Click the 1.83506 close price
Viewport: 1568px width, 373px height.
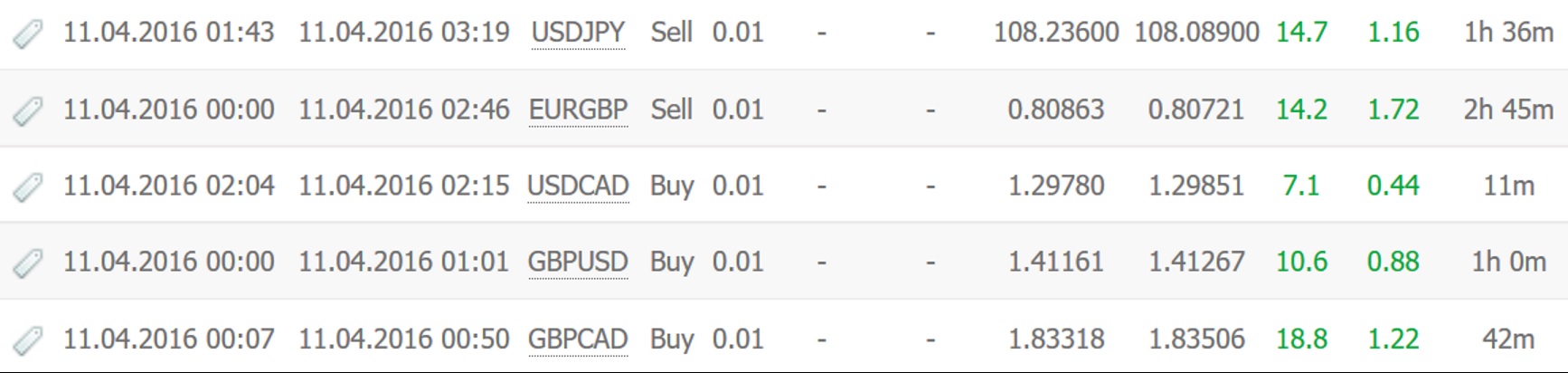[1196, 339]
